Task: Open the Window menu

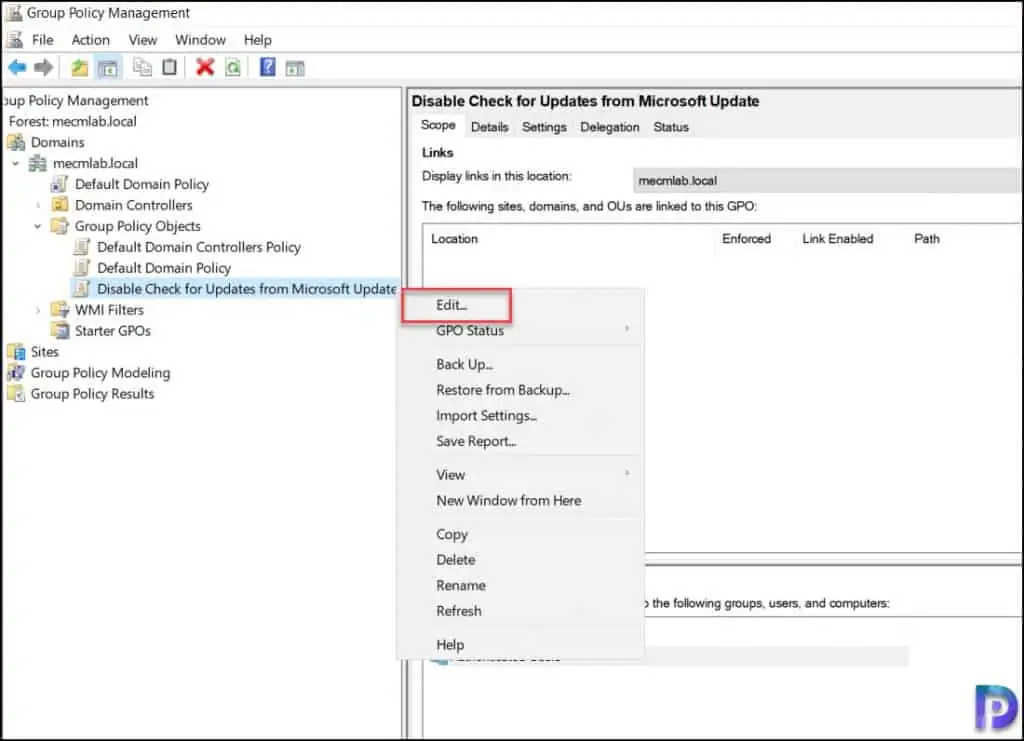Action: 200,40
